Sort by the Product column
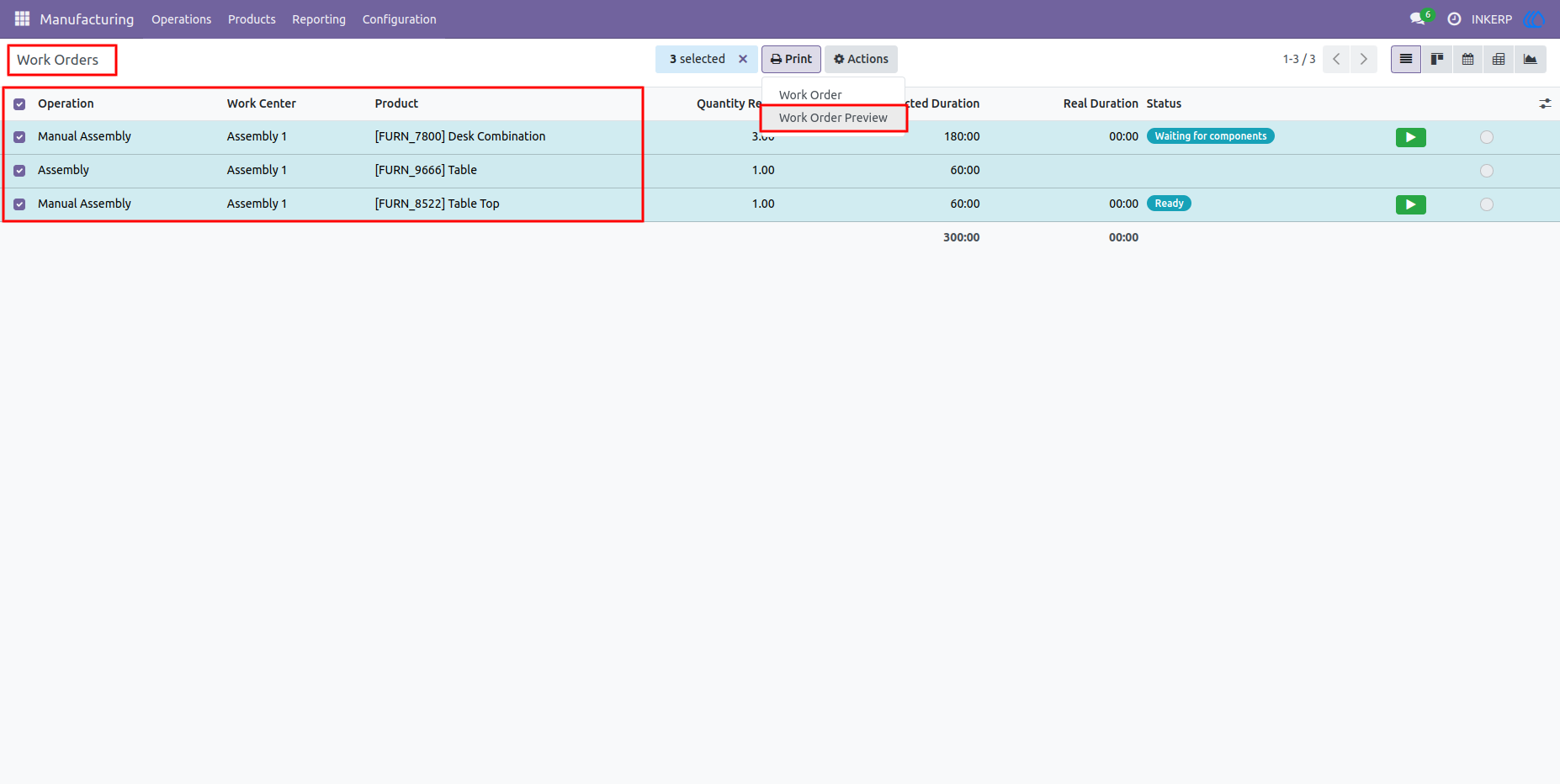Image resolution: width=1560 pixels, height=784 pixels. tap(396, 103)
